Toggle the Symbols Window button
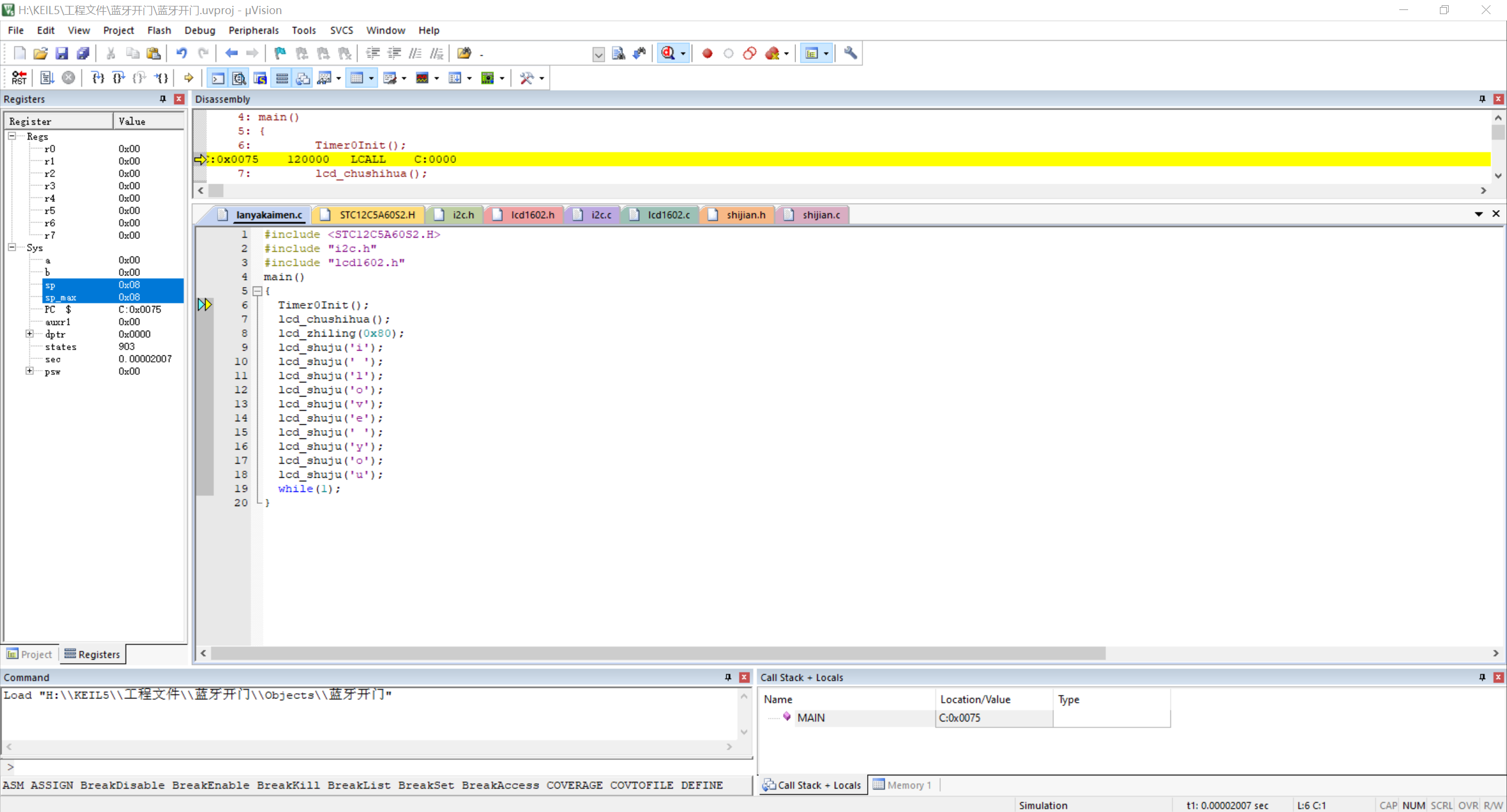This screenshot has height=812, width=1507. coord(260,78)
